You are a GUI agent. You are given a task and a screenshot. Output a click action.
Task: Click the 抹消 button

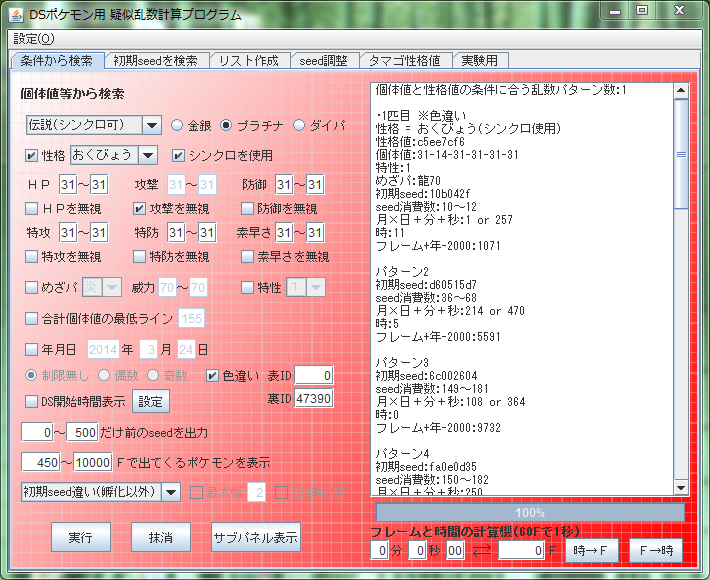(161, 537)
